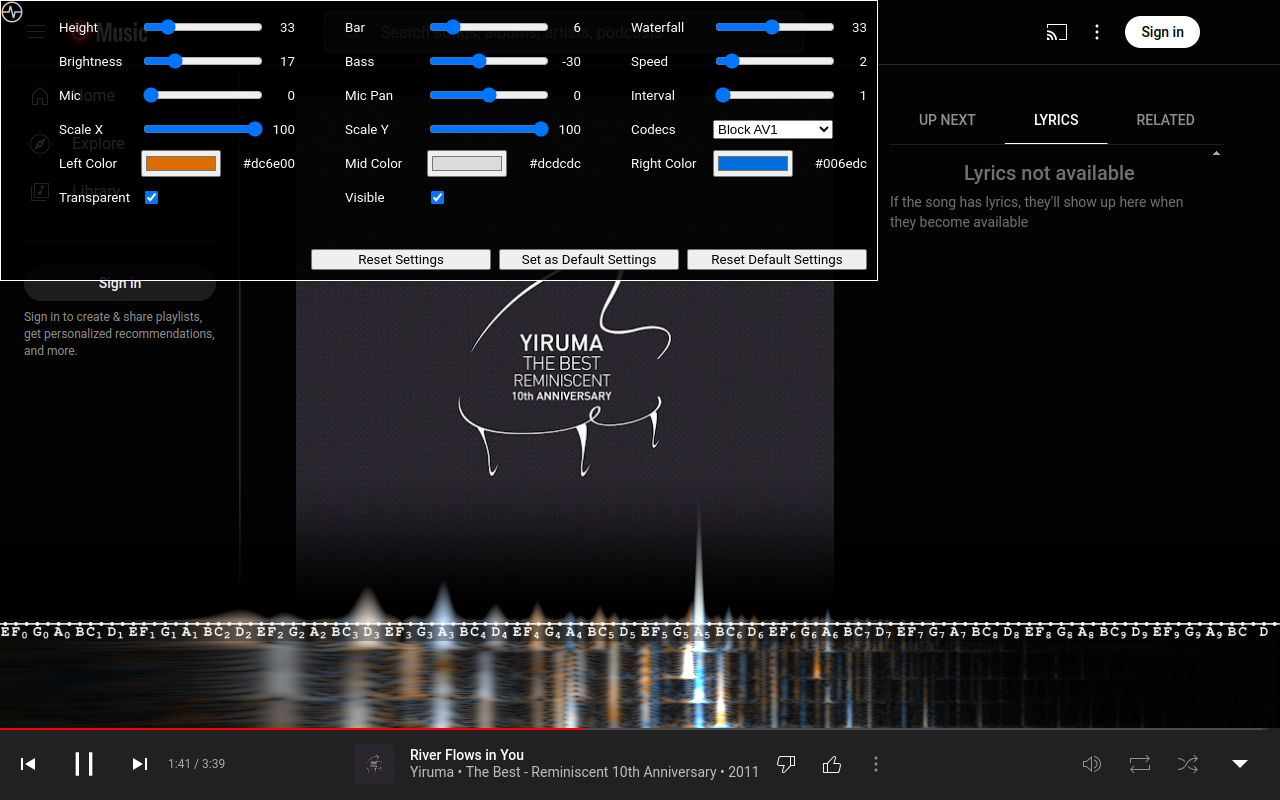Click the Reset Settings button

pyautogui.click(x=401, y=259)
